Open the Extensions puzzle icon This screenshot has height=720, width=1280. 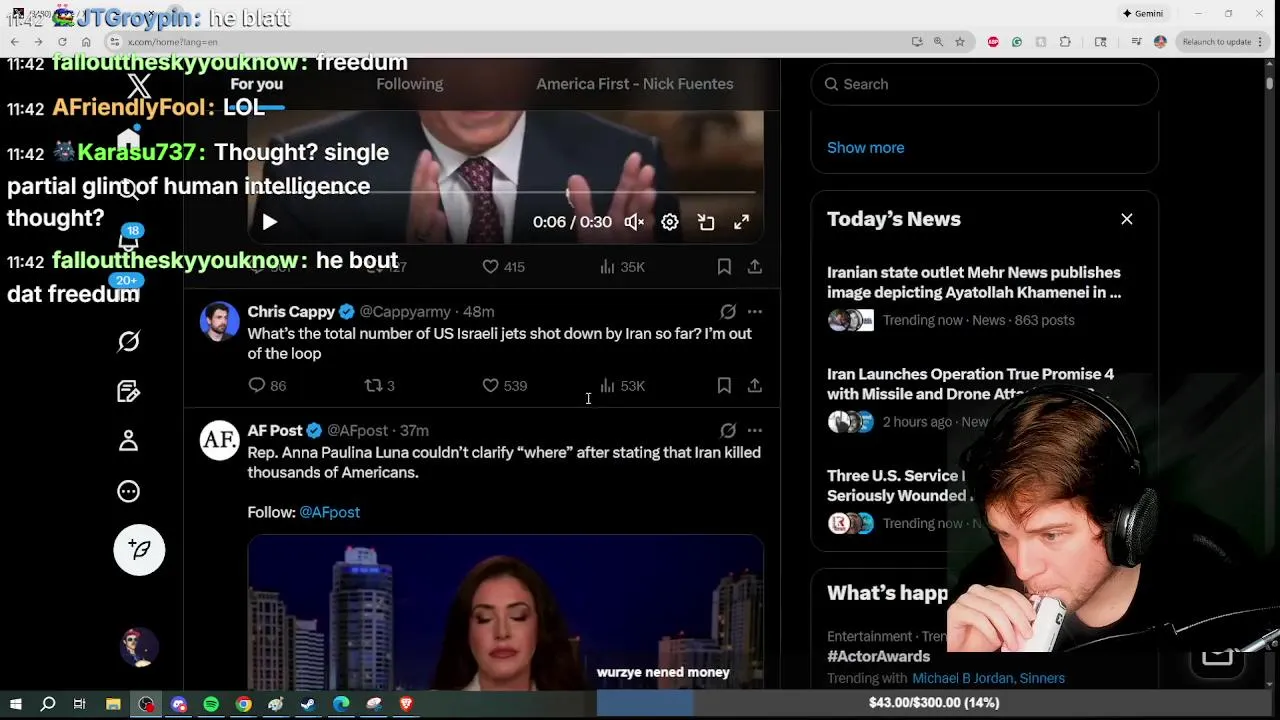point(1065,42)
